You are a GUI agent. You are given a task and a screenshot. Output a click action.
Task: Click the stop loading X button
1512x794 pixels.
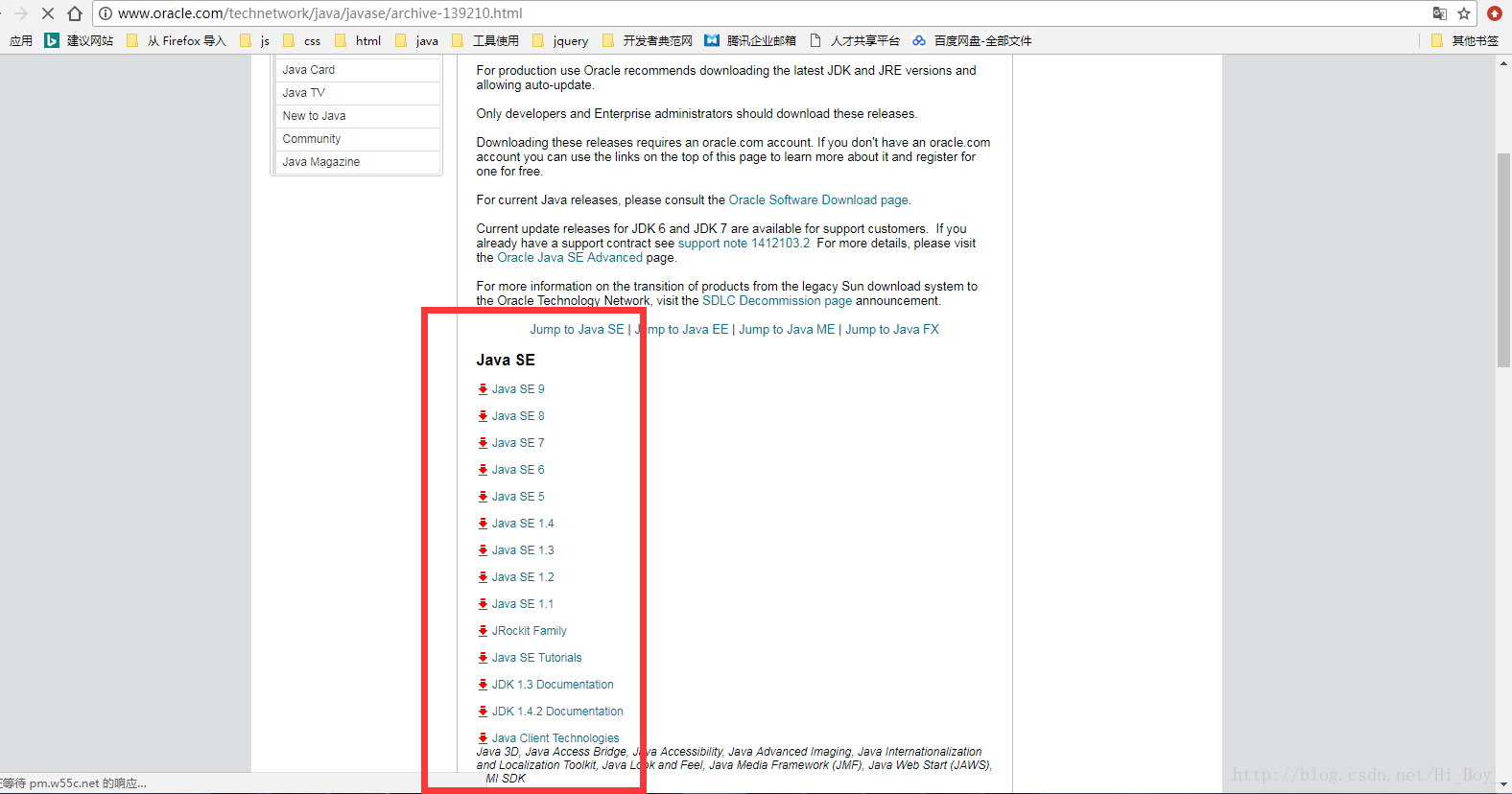tap(48, 13)
